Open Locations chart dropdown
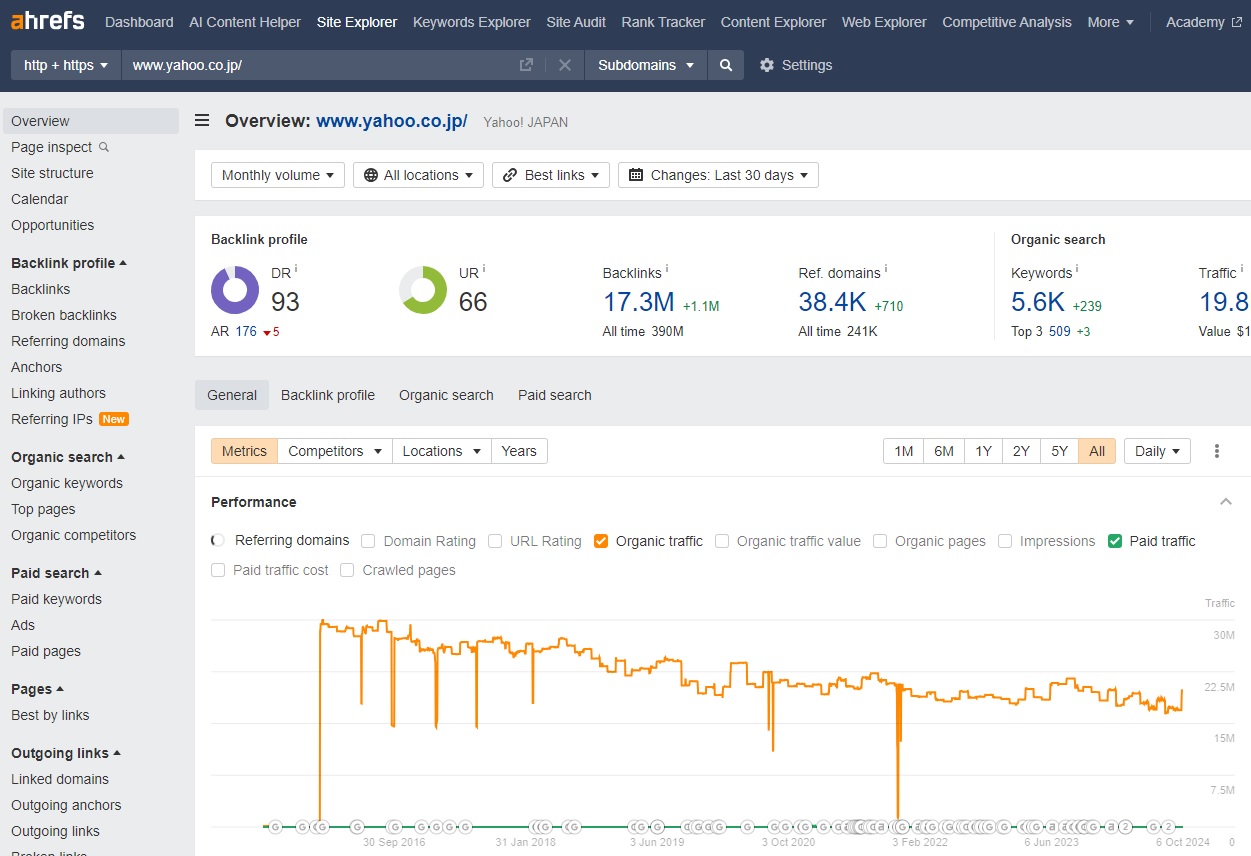The width and height of the screenshot is (1251, 856). 442,451
